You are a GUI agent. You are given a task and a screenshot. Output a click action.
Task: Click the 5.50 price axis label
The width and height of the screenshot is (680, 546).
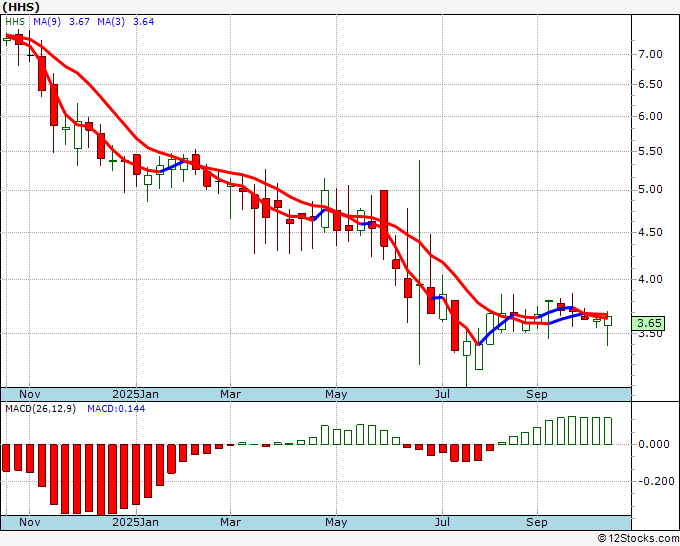pyautogui.click(x=650, y=151)
